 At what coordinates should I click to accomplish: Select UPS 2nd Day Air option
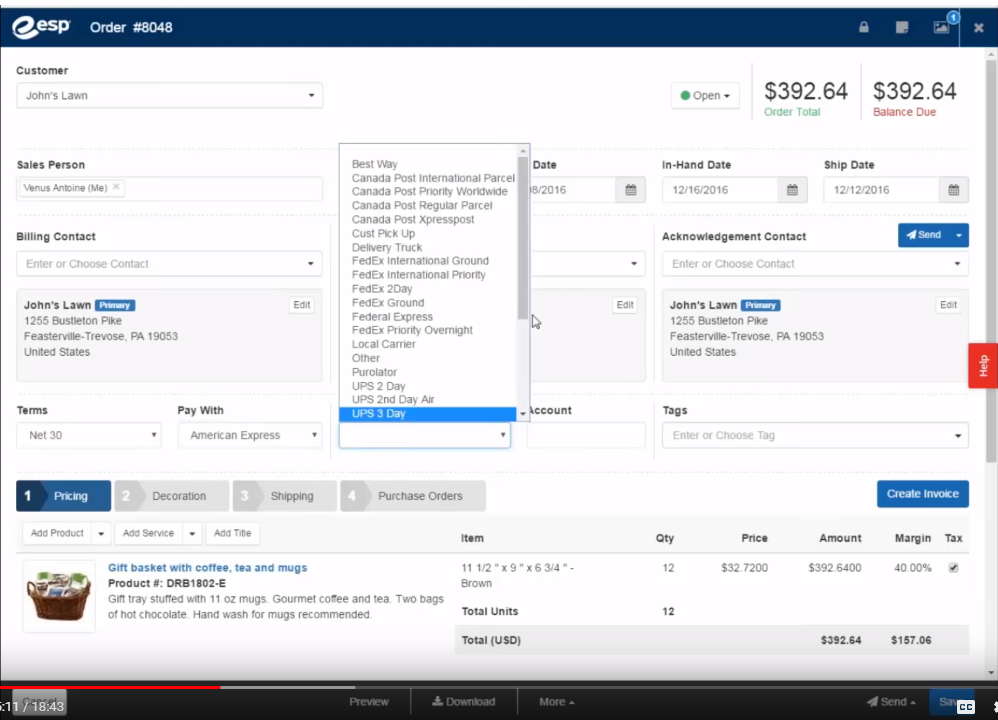point(393,400)
